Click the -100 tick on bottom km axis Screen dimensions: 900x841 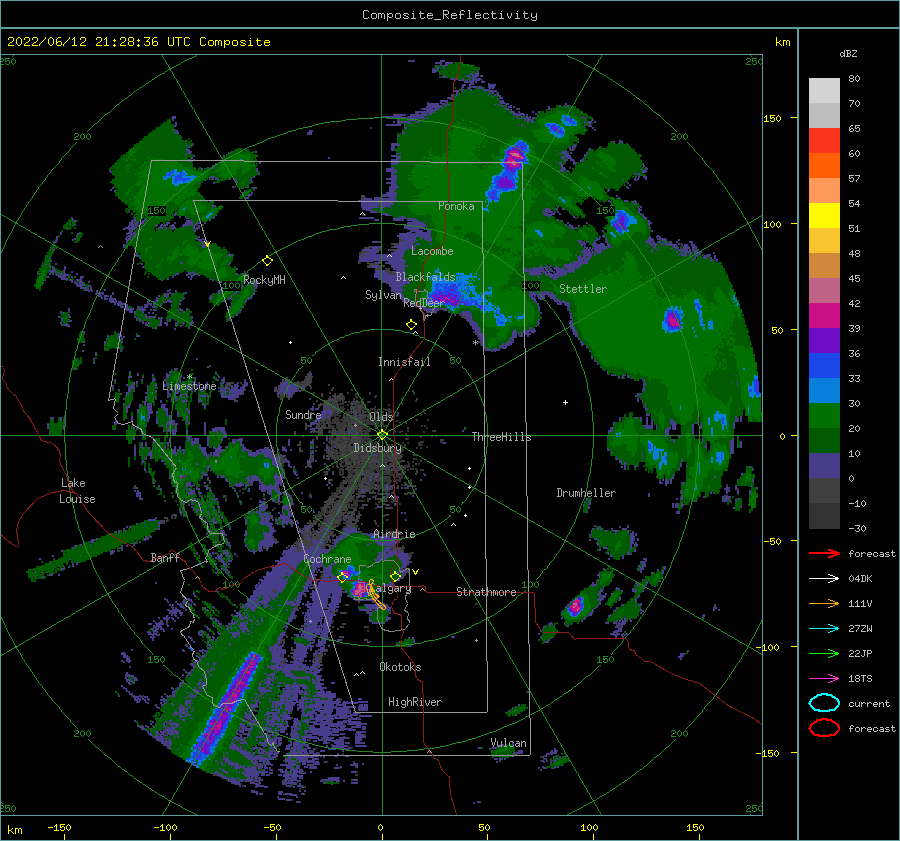(x=165, y=828)
